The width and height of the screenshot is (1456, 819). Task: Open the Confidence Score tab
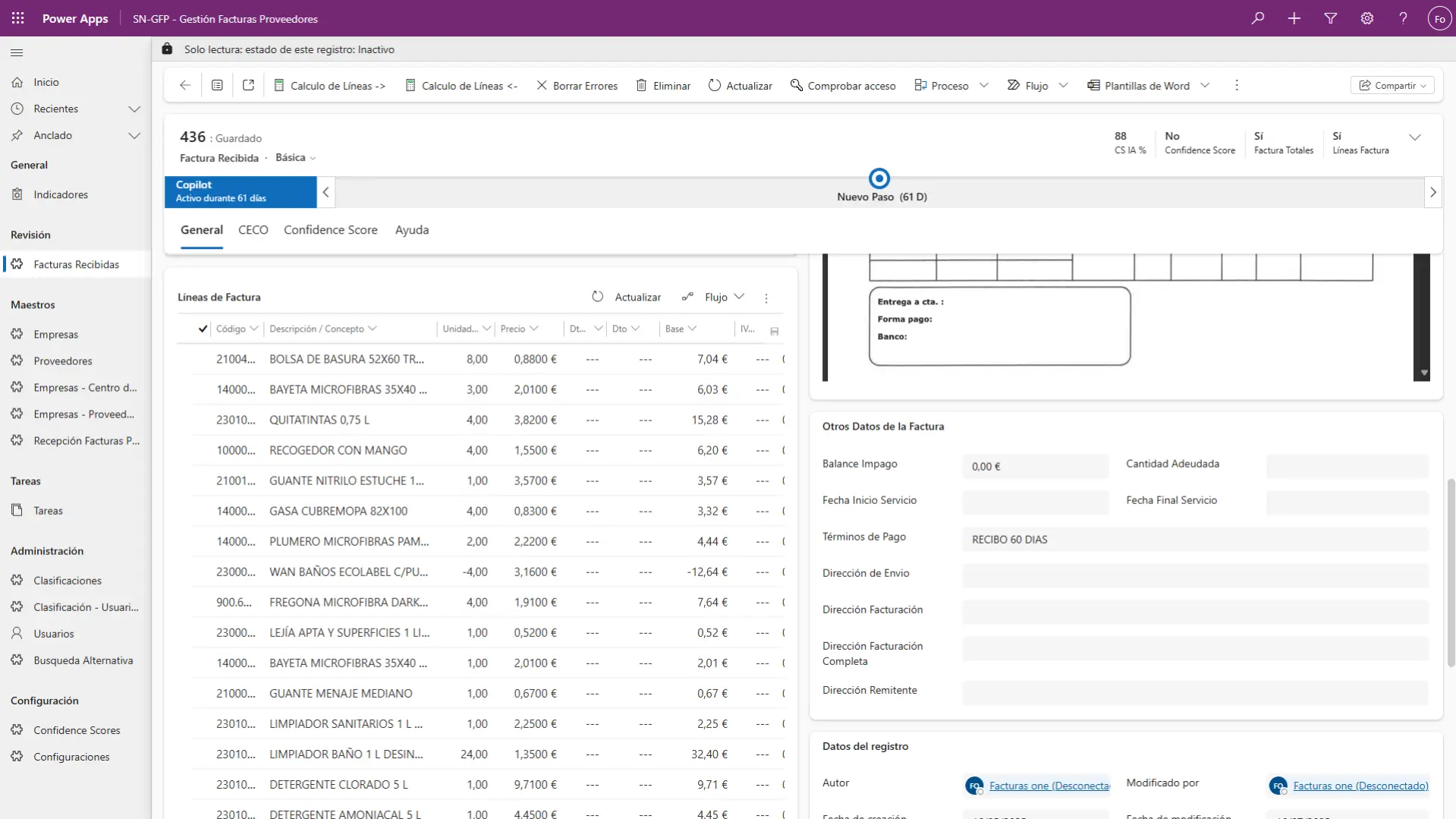[x=330, y=230]
